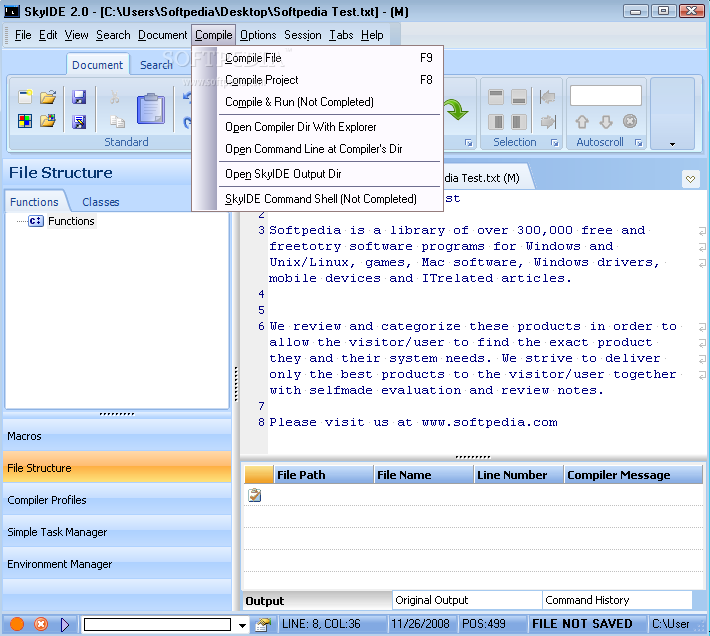Select the Functions tab in File Structure
Viewport: 710px width, 636px height.
click(x=34, y=202)
